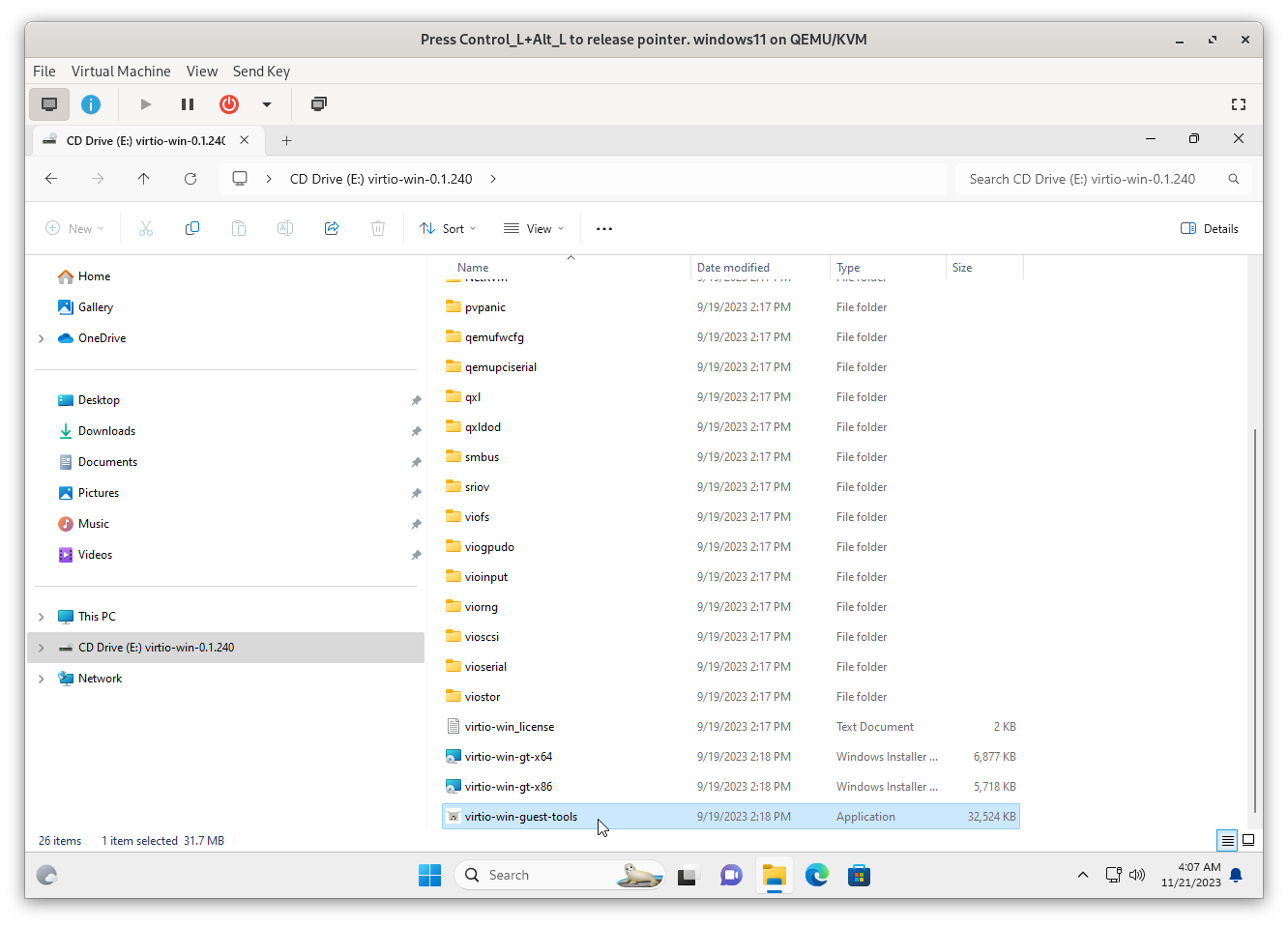1288x926 pixels.
Task: Click the Delete trash icon
Action: tap(378, 229)
